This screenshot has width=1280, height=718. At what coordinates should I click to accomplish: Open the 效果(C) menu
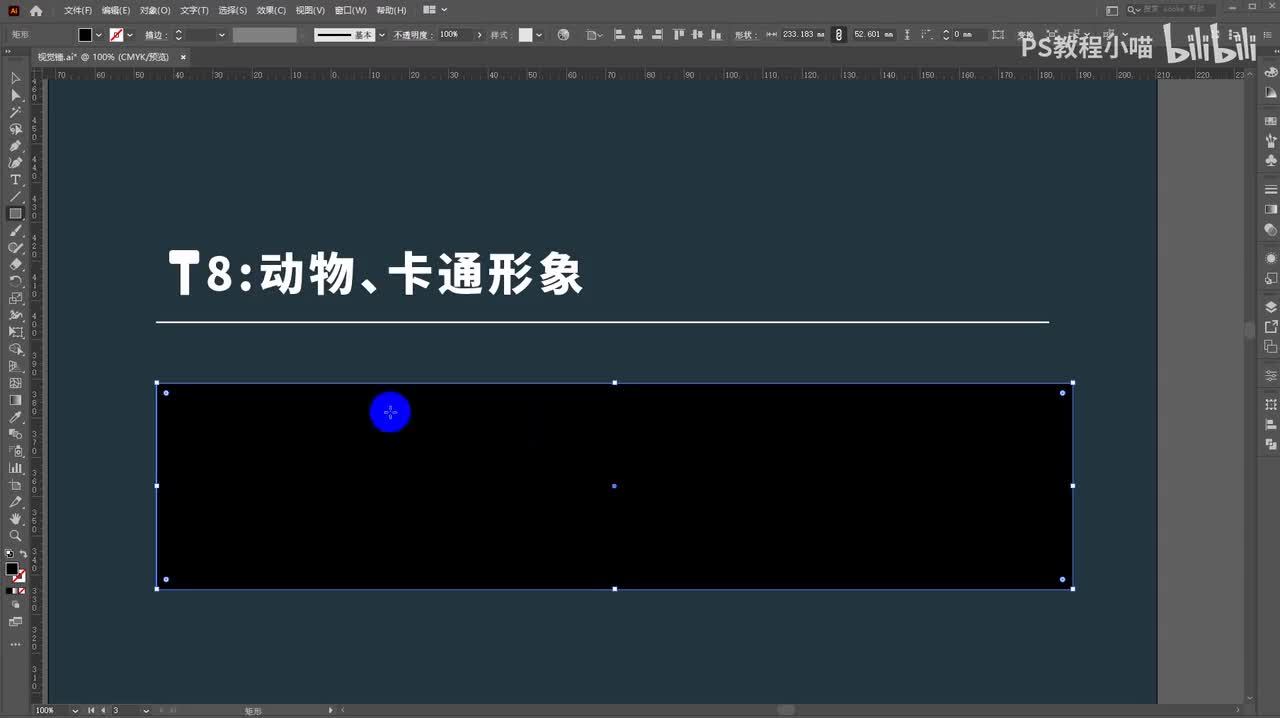pos(271,10)
